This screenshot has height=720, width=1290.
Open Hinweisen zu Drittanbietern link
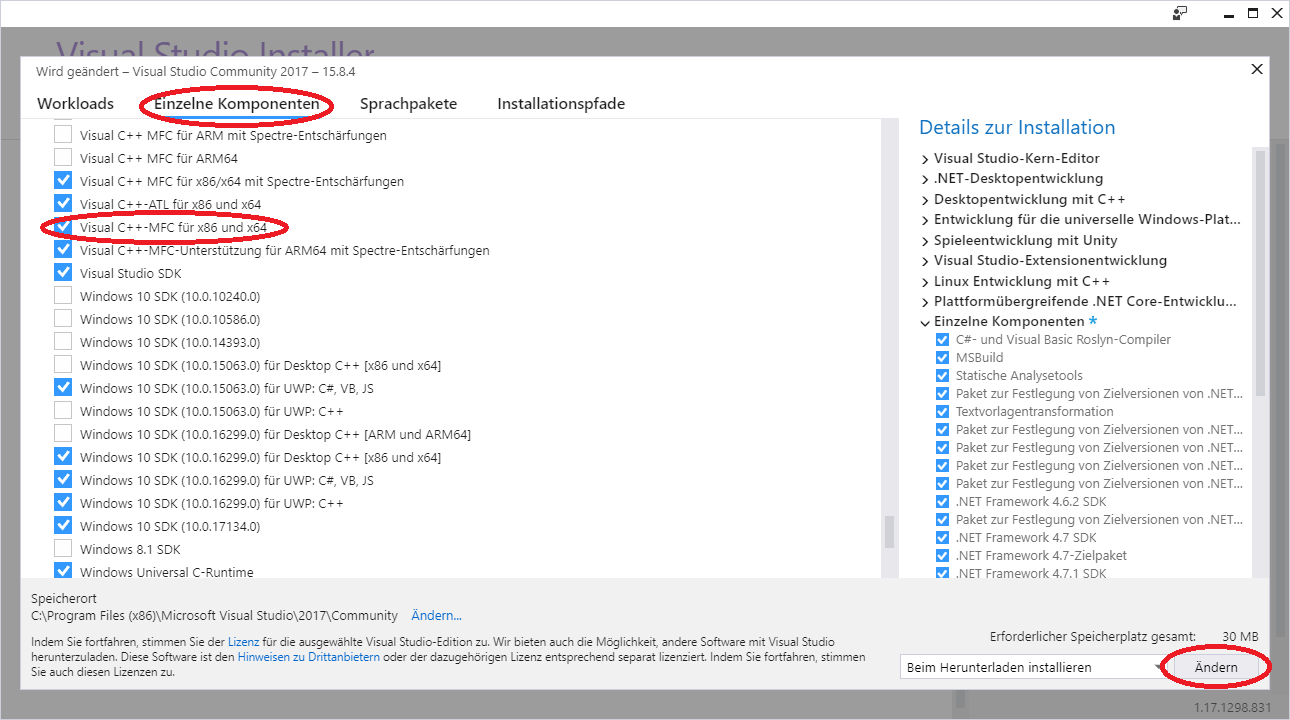click(308, 657)
